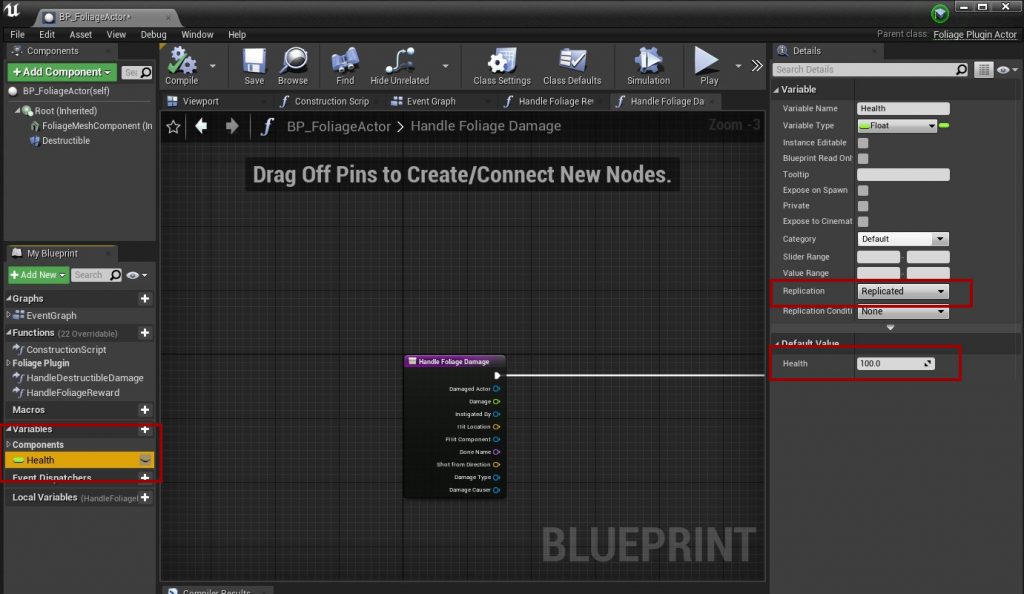The image size is (1024, 594).
Task: Add a new variable with plus icon
Action: point(145,430)
